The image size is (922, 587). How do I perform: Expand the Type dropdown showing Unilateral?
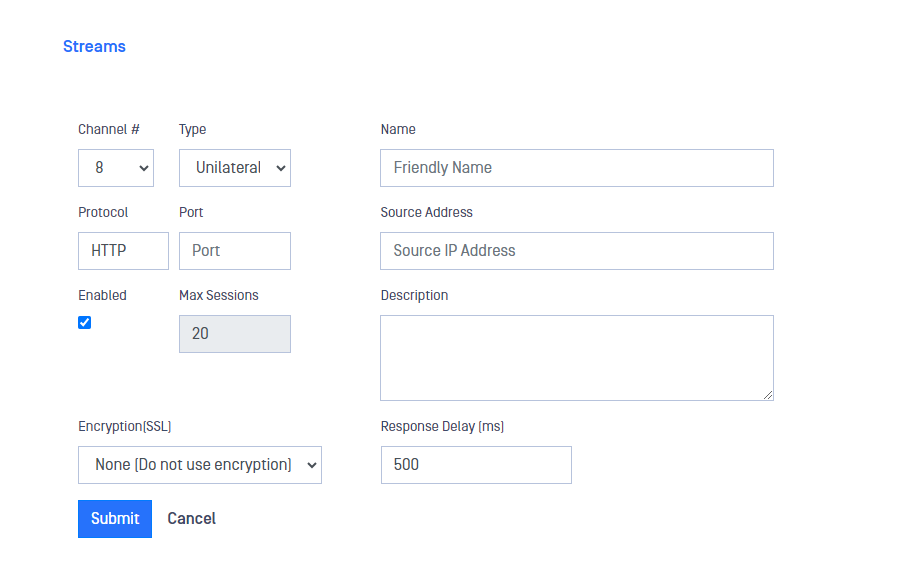click(235, 168)
